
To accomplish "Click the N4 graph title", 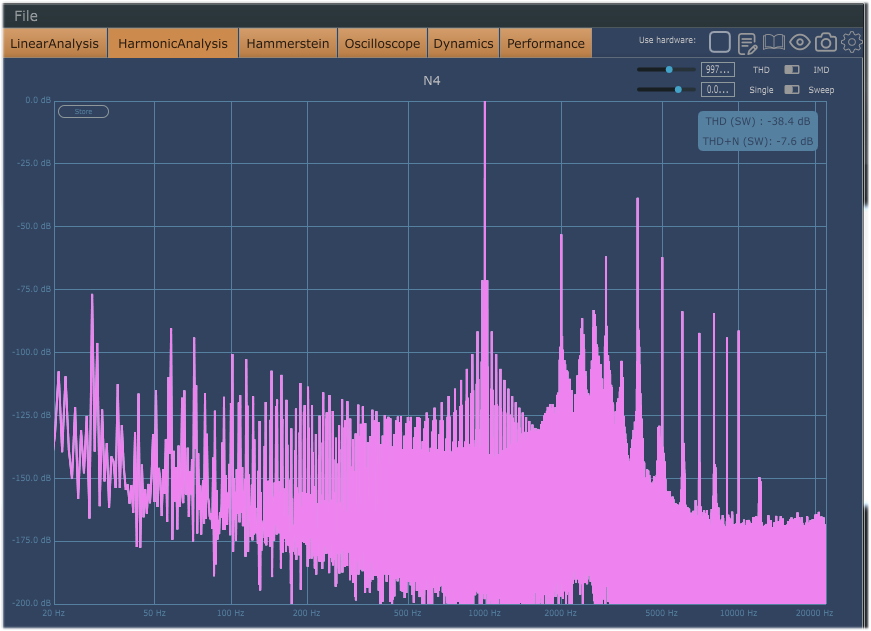I will pyautogui.click(x=432, y=81).
